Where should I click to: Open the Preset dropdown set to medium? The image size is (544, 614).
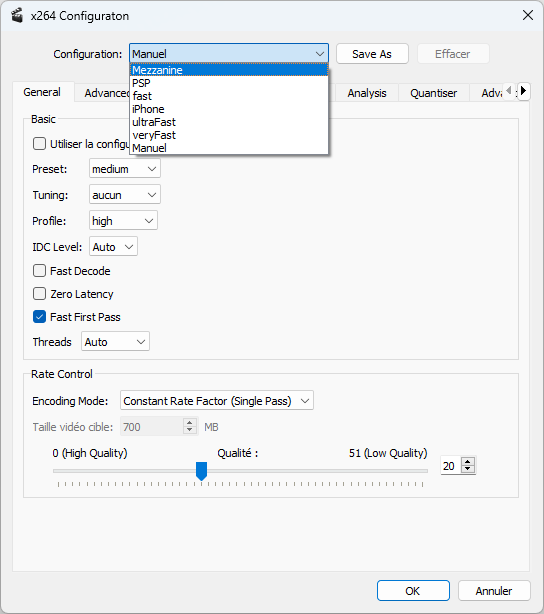point(125,169)
